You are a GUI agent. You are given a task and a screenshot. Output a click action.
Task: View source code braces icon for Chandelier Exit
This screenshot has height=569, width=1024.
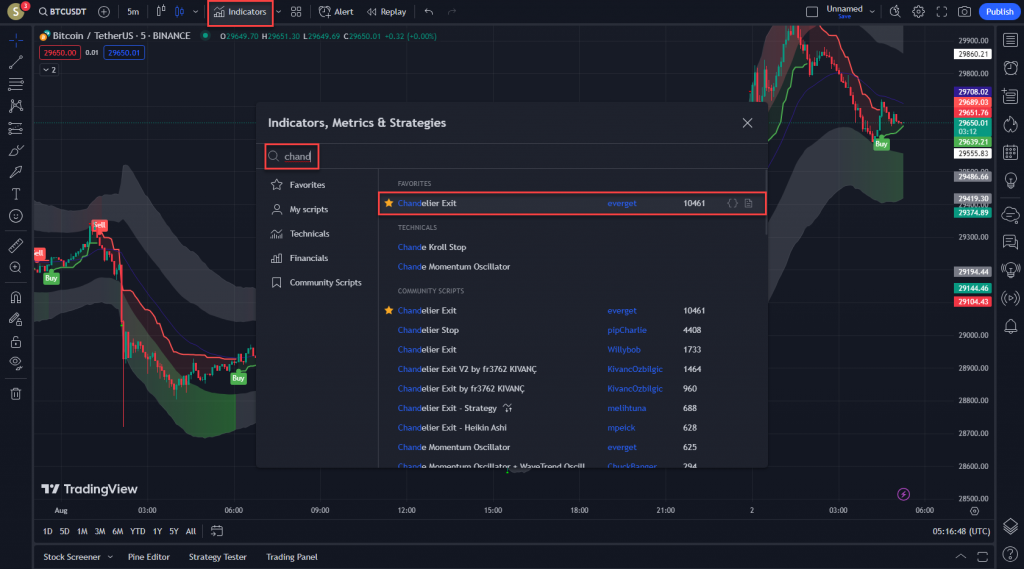point(732,203)
